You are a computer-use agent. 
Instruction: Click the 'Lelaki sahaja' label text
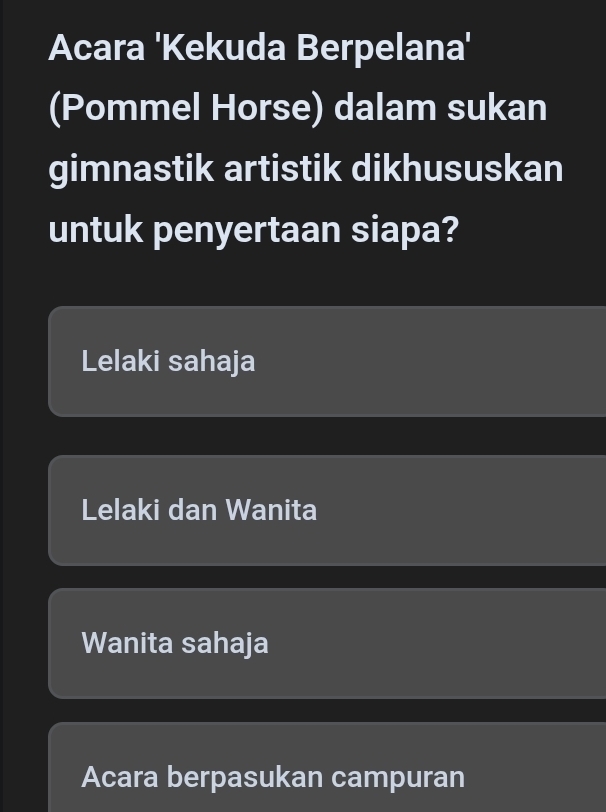(168, 361)
